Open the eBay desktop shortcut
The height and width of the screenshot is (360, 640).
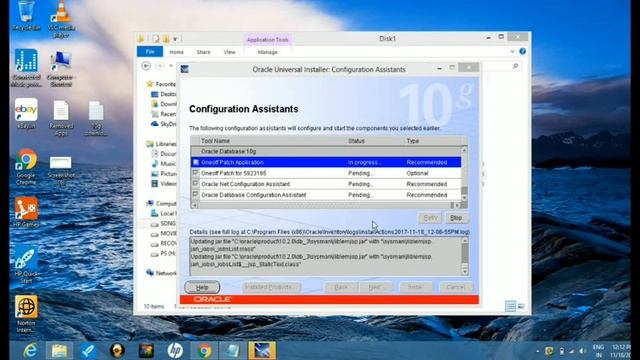pyautogui.click(x=26, y=113)
